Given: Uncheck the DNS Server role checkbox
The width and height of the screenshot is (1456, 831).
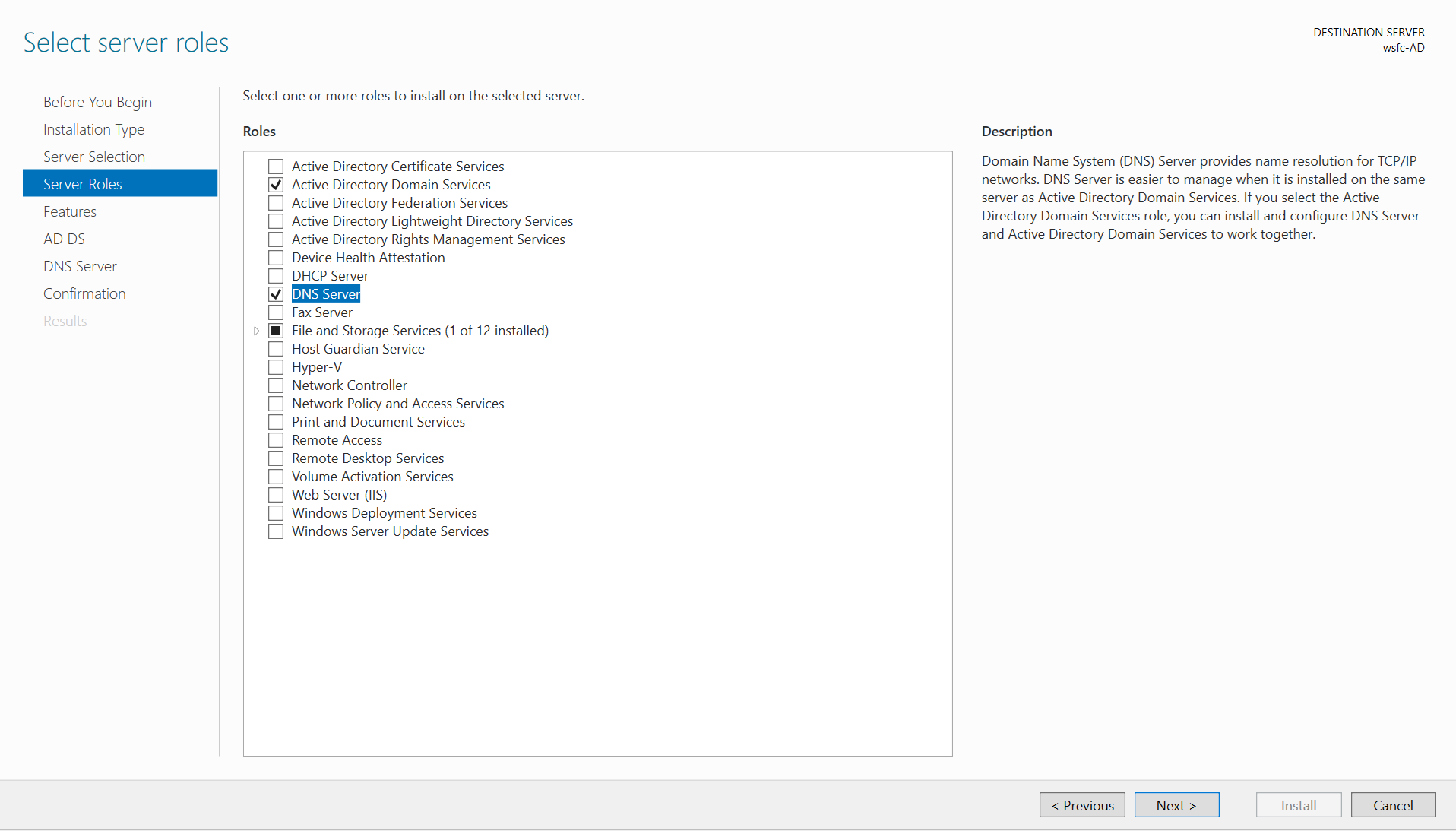Looking at the screenshot, I should click(276, 294).
